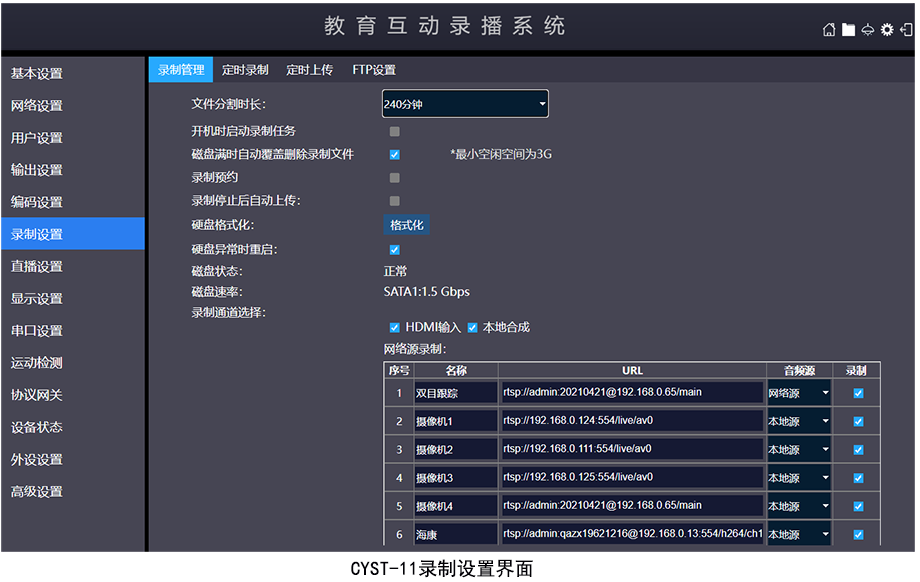Click the name field containing 海康
This screenshot has height=582, width=920.
click(455, 535)
